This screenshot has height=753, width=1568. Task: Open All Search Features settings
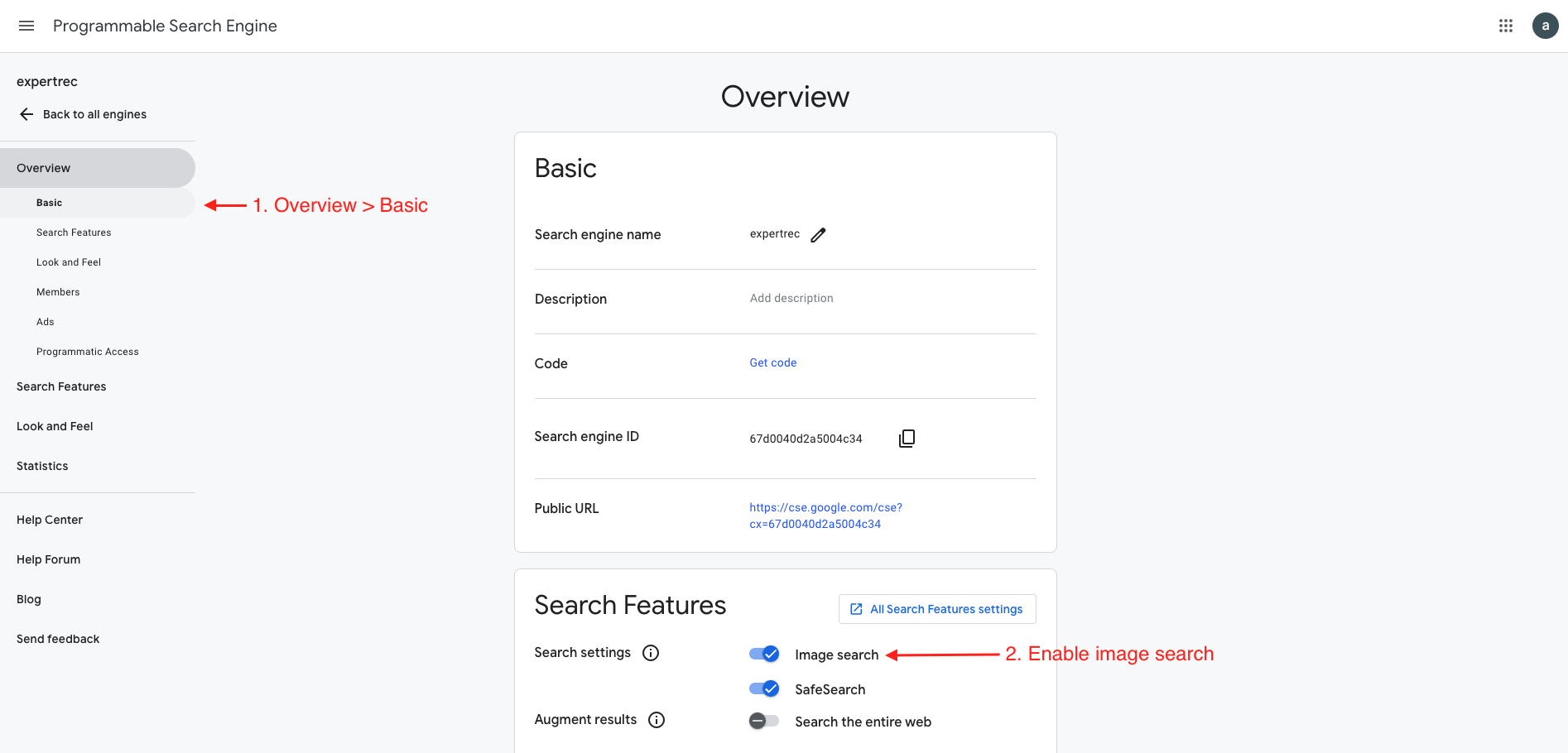tap(936, 609)
